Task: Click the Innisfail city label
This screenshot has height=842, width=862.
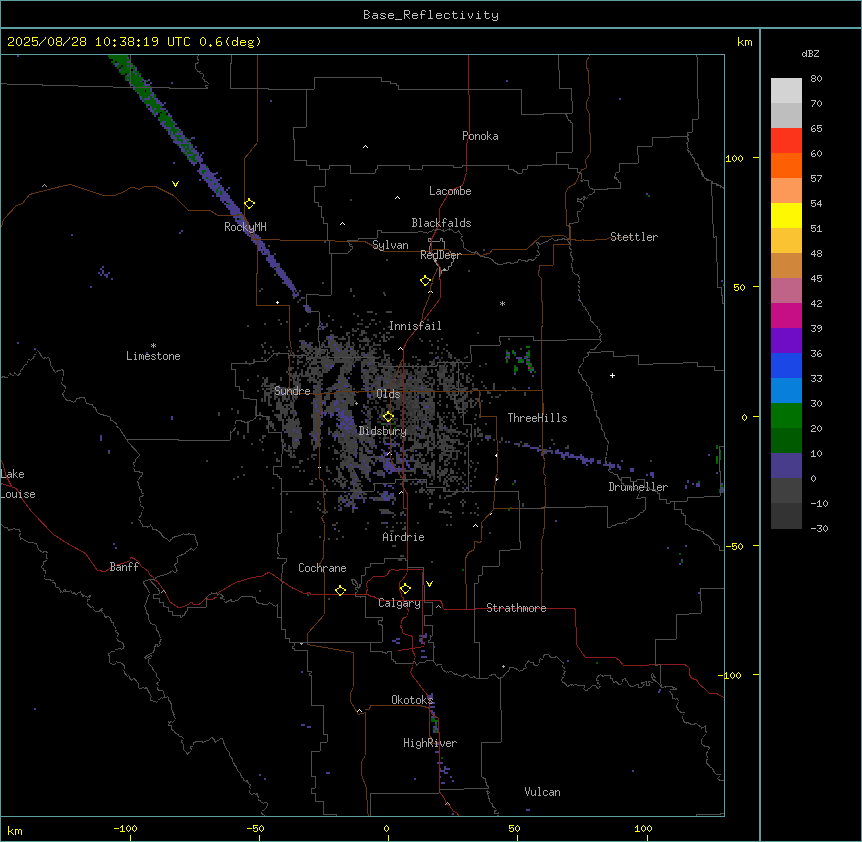Action: [x=415, y=326]
